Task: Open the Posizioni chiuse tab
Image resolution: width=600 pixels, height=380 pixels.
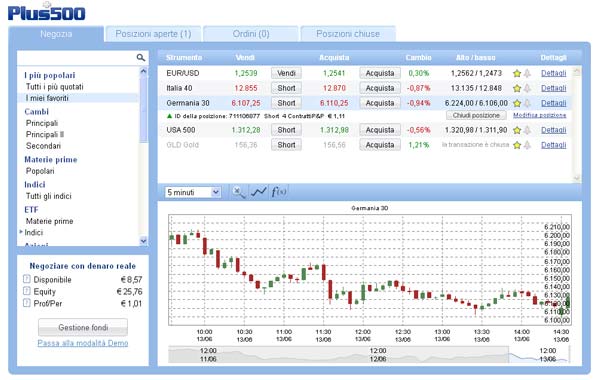Action: (348, 34)
